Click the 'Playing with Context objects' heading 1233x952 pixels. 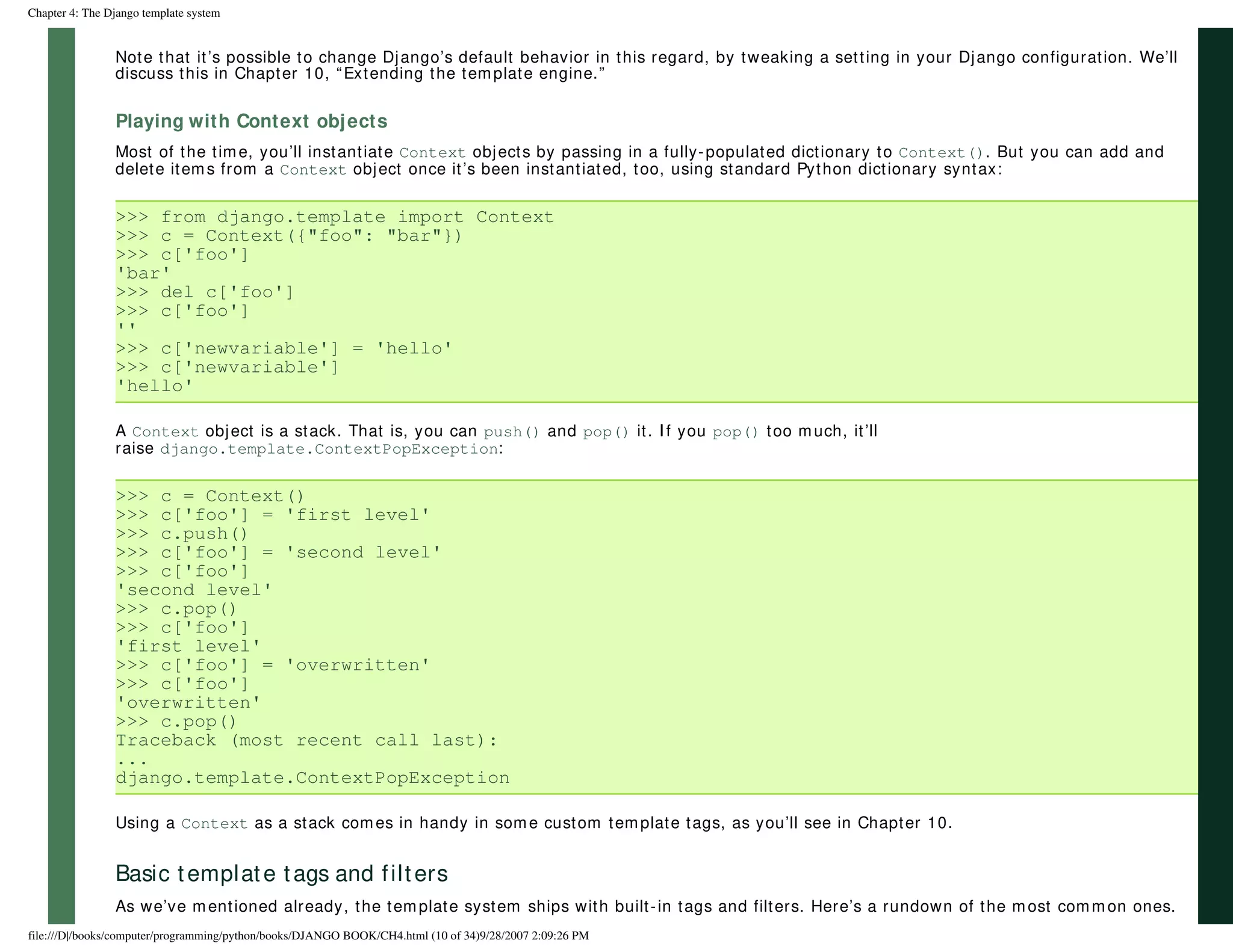pyautogui.click(x=251, y=122)
